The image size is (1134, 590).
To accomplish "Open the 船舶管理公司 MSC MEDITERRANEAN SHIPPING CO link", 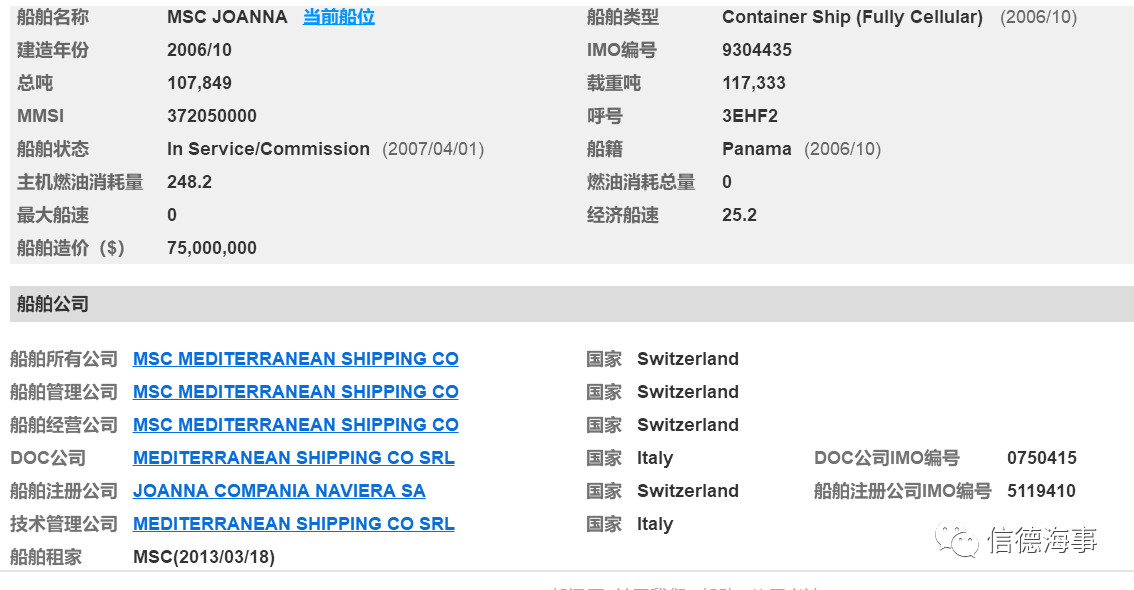I will pyautogui.click(x=296, y=392).
